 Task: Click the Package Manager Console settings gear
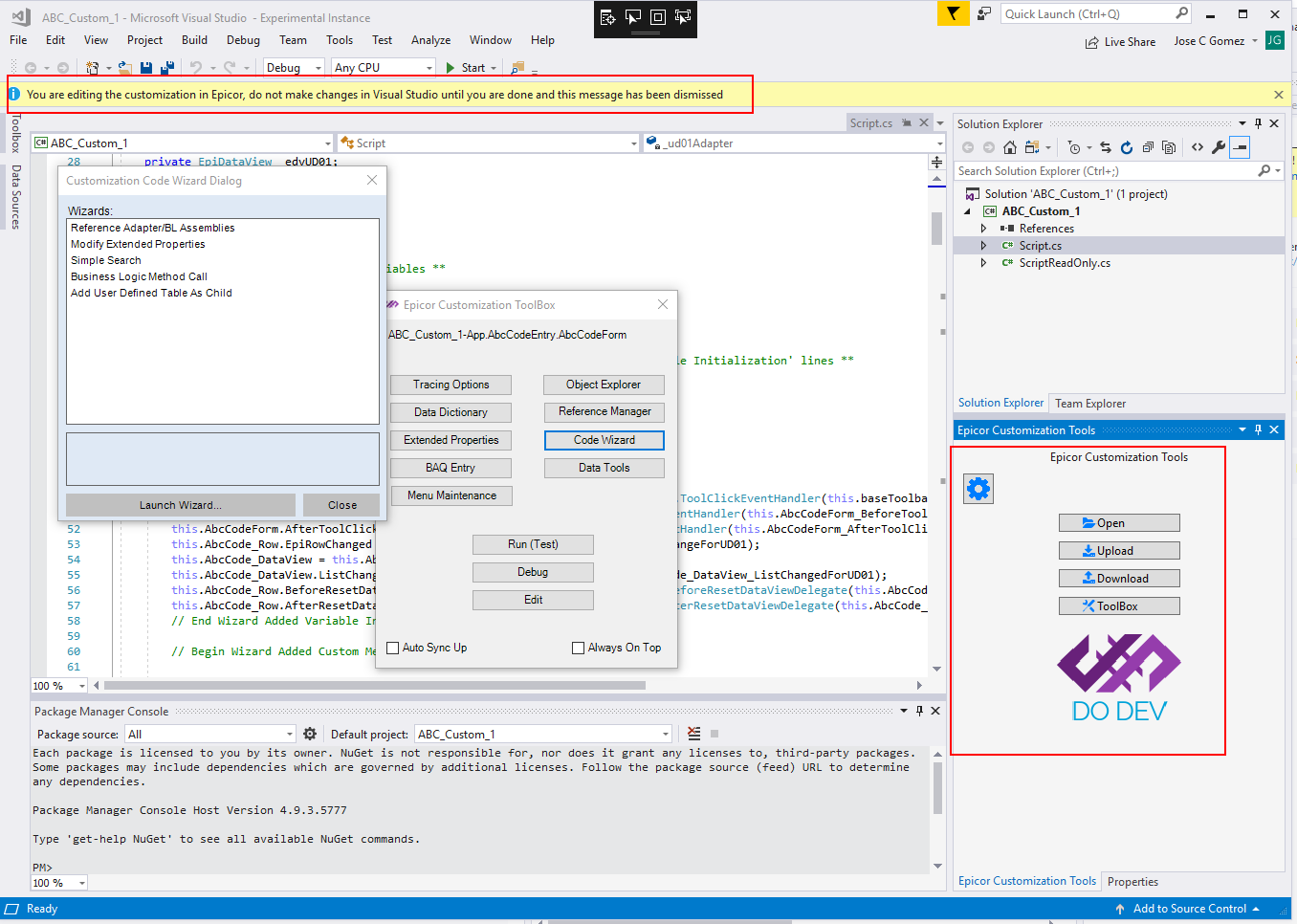coord(310,734)
